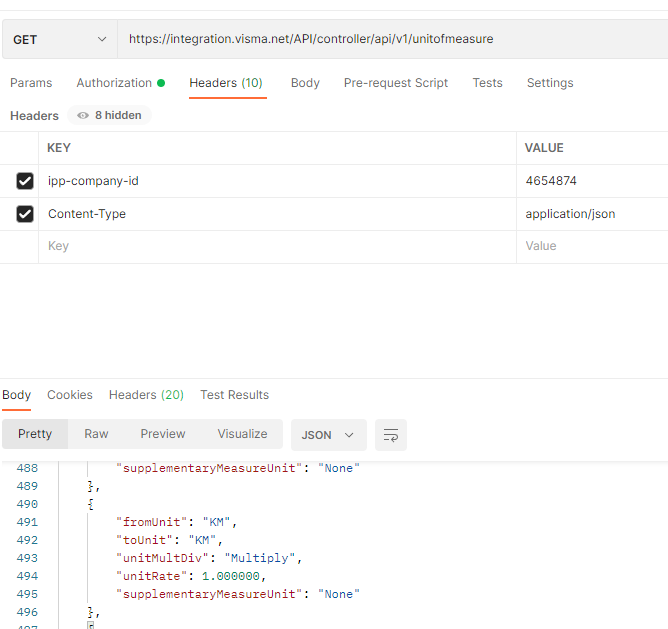Collapse the JSON object at line 490
The image size is (668, 629).
click(90, 504)
